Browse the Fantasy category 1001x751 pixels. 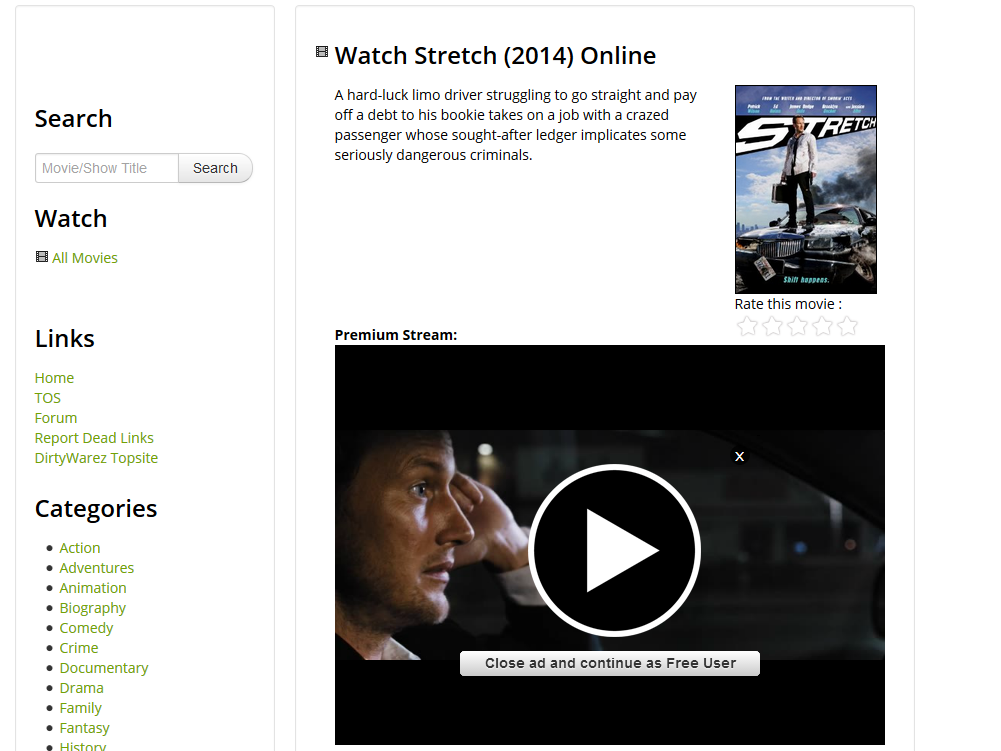[x=84, y=728]
